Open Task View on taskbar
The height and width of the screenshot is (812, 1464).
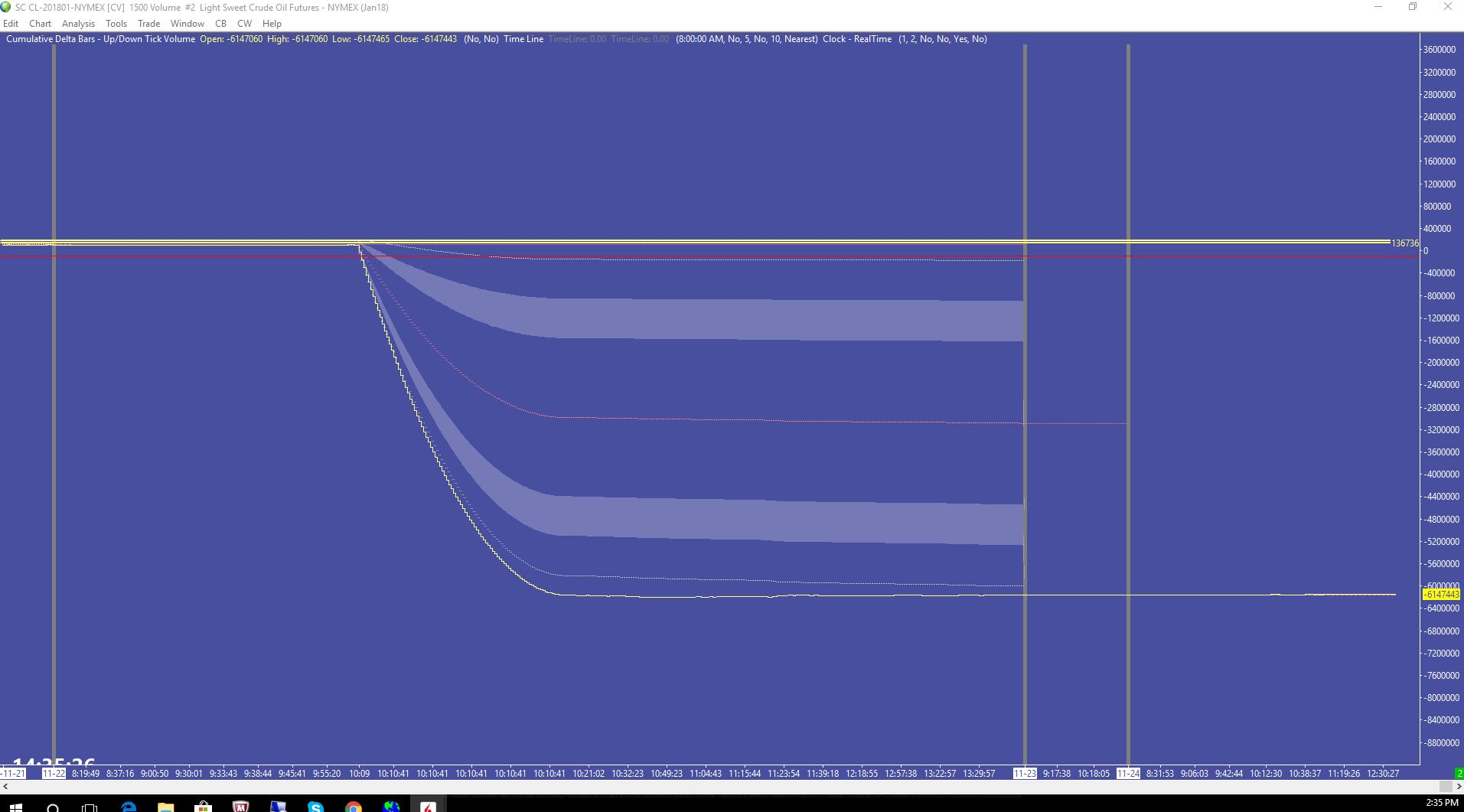[x=90, y=807]
